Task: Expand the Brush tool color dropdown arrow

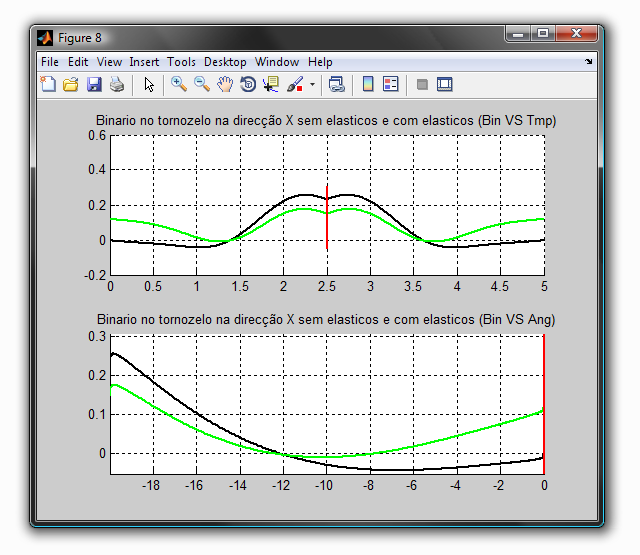Action: (312, 85)
